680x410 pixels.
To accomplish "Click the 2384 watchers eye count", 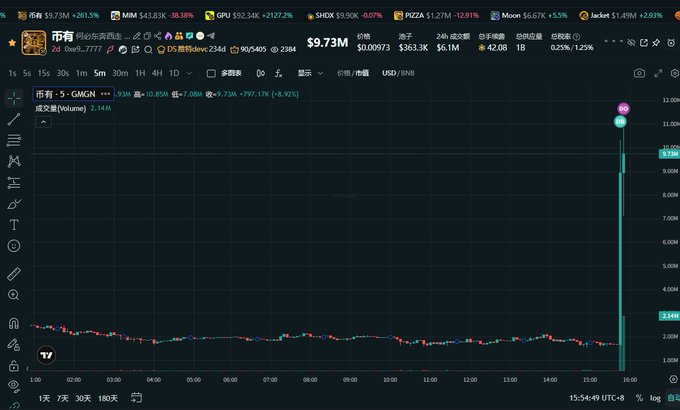I will click(x=283, y=49).
